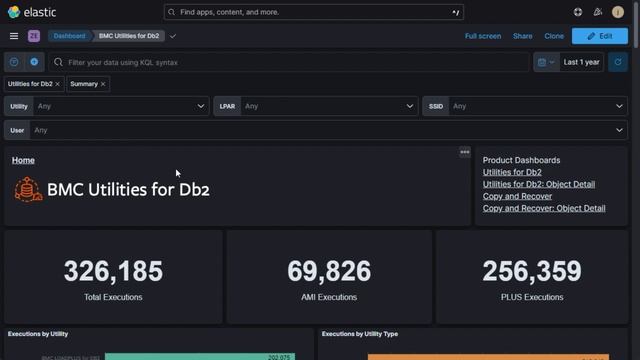Click the AMI Executions metric 69,826

[x=329, y=271]
